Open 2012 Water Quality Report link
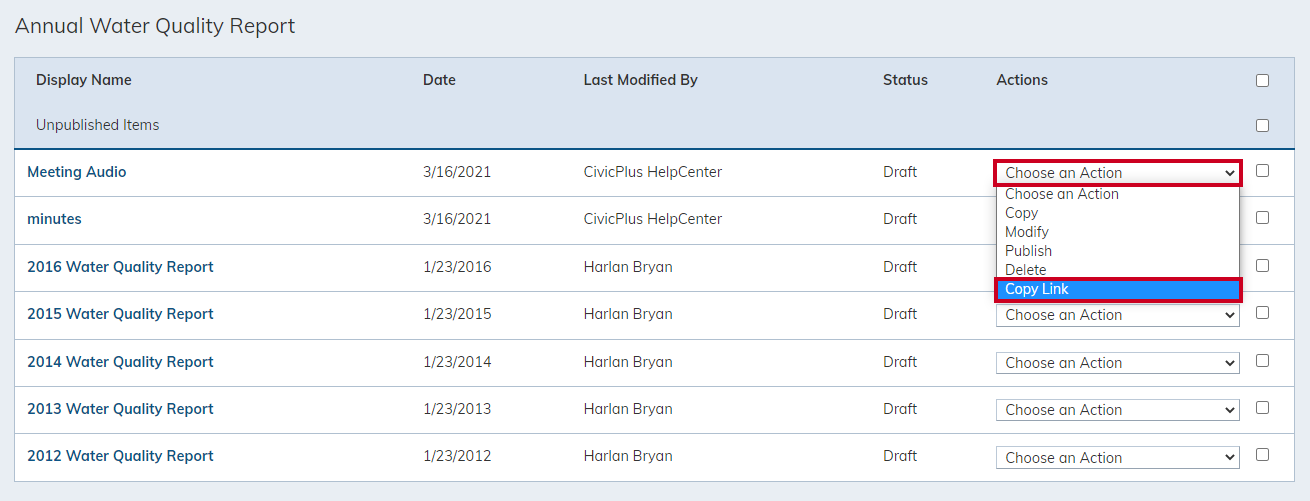 click(x=120, y=456)
